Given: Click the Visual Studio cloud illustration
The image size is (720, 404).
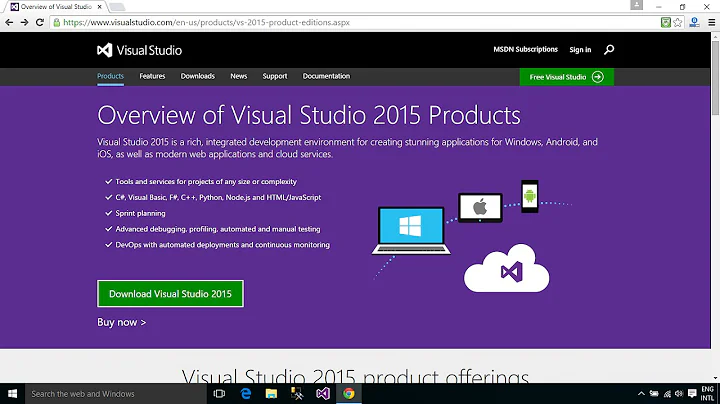Looking at the screenshot, I should tap(506, 269).
